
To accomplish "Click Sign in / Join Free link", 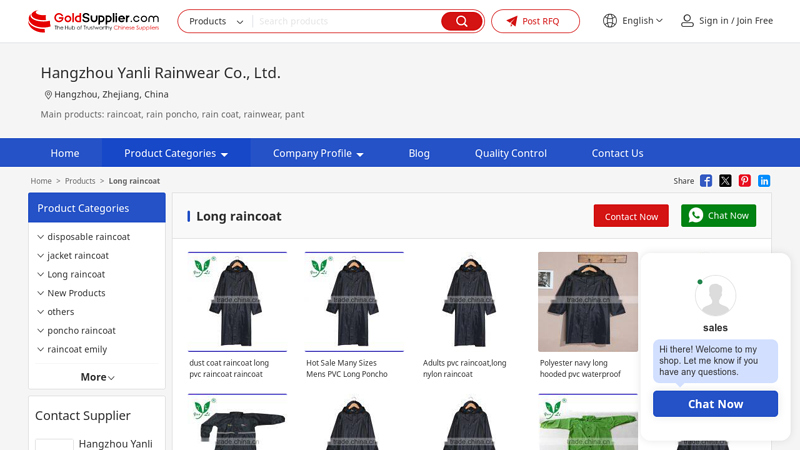I will coord(736,21).
